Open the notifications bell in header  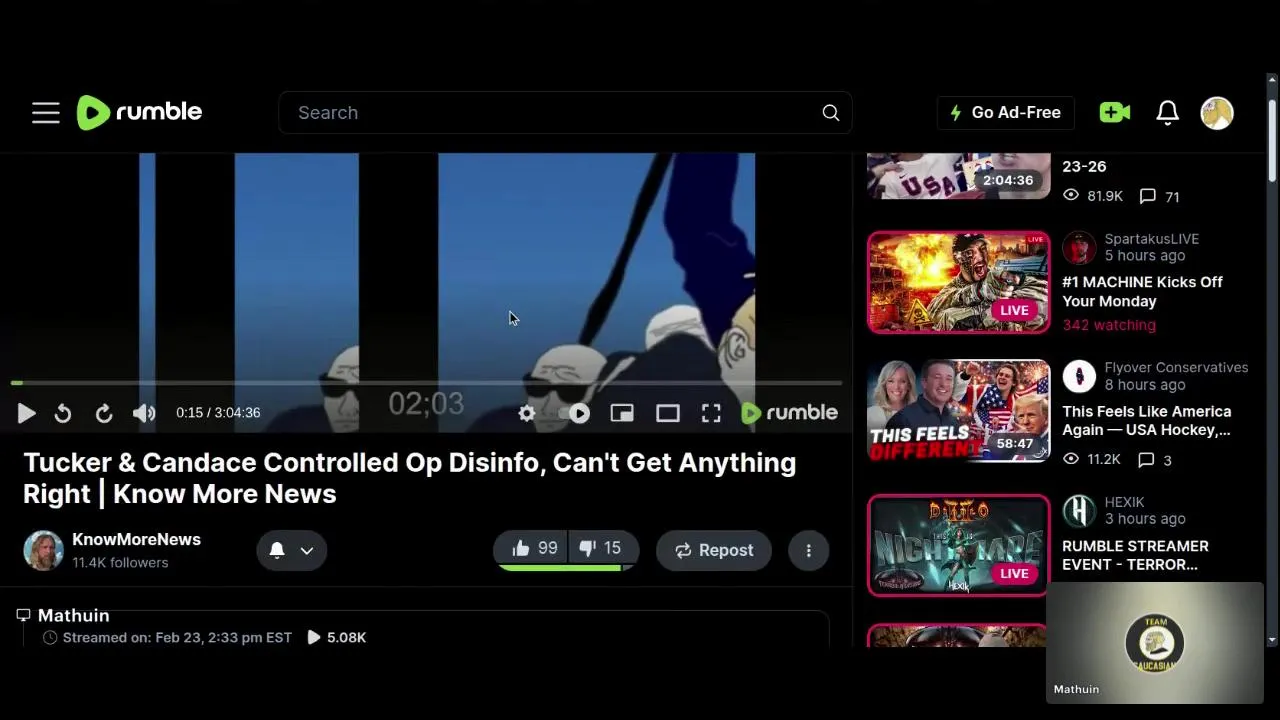(x=1167, y=113)
